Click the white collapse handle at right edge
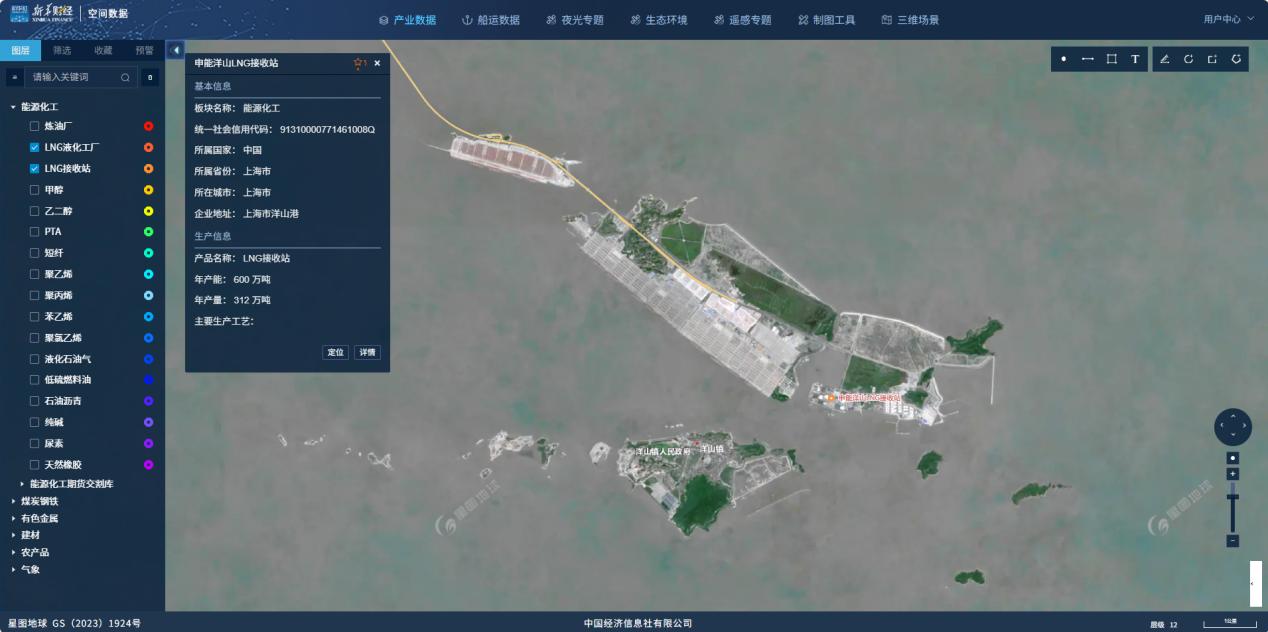This screenshot has height=632, width=1268. [x=1255, y=584]
